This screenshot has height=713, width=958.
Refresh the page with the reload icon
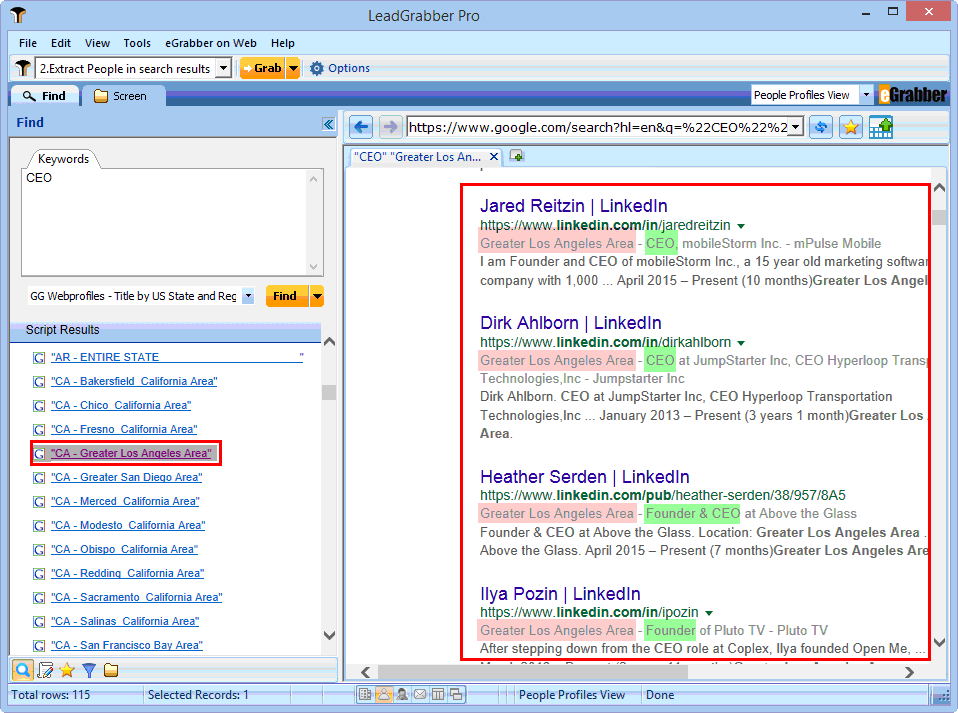(821, 127)
